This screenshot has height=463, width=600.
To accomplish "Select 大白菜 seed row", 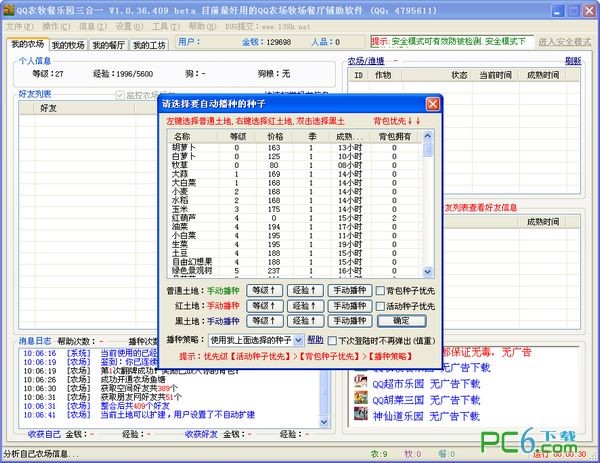I will pos(295,183).
